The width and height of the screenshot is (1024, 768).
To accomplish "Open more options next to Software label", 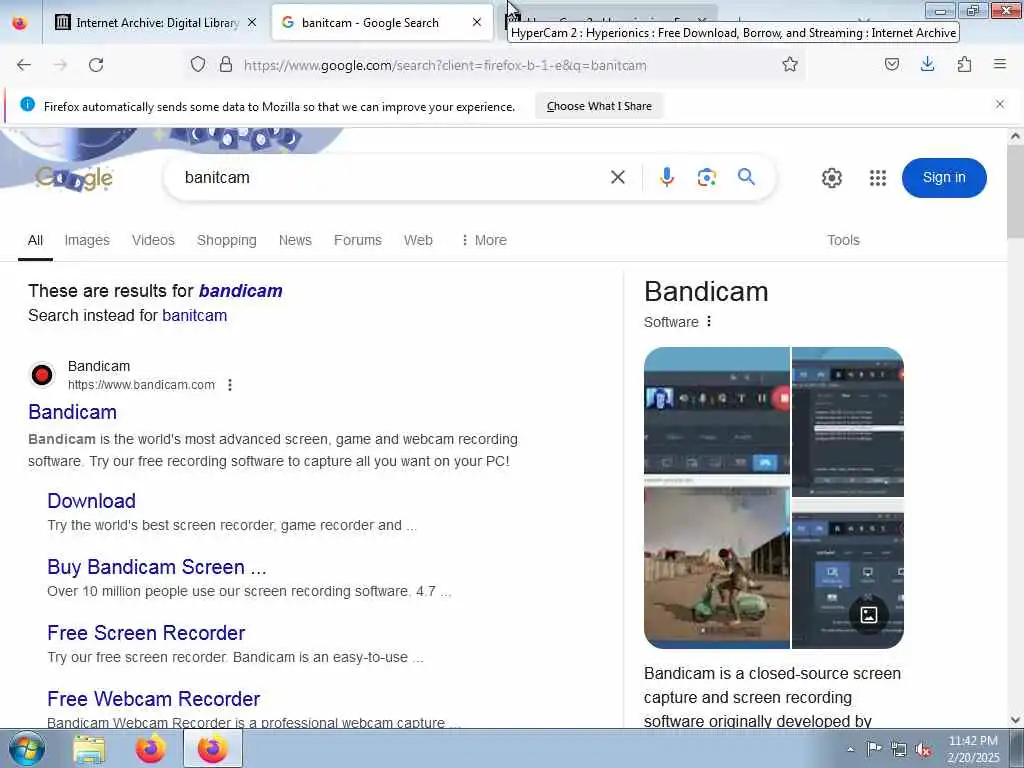I will tap(709, 321).
